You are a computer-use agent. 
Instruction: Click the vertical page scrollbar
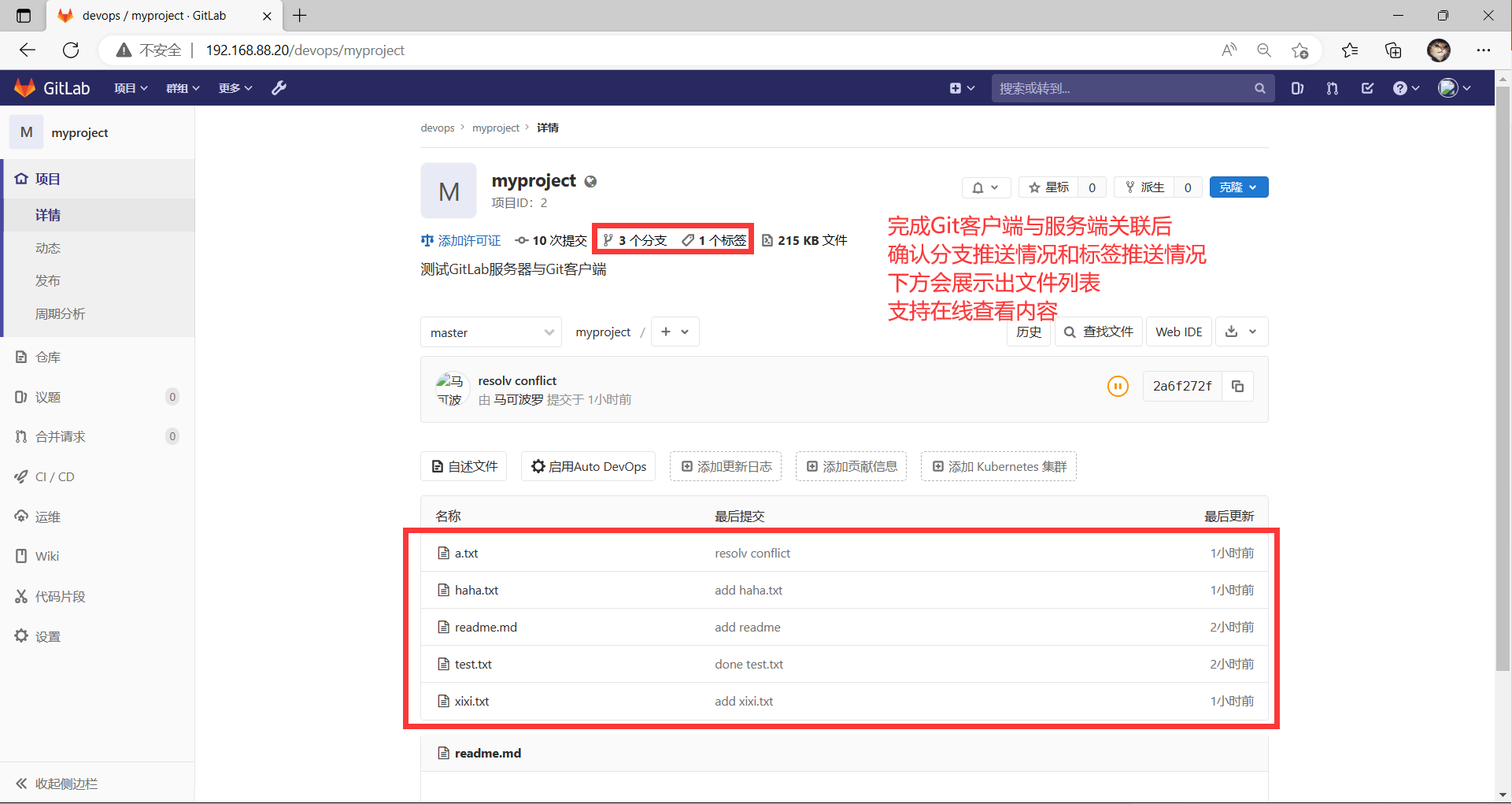pyautogui.click(x=1503, y=394)
